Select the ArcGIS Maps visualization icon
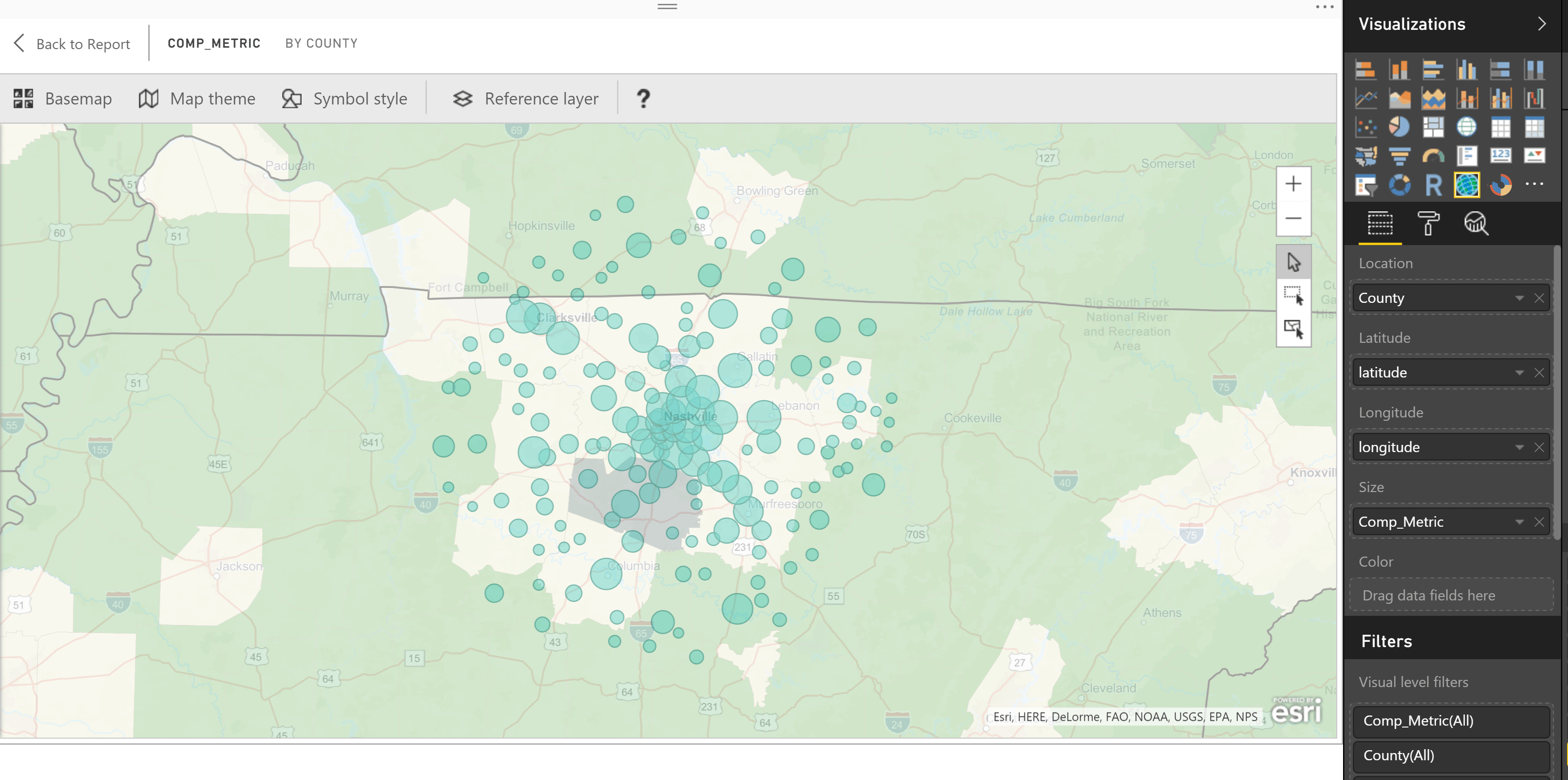Image resolution: width=1568 pixels, height=780 pixels. point(1466,185)
